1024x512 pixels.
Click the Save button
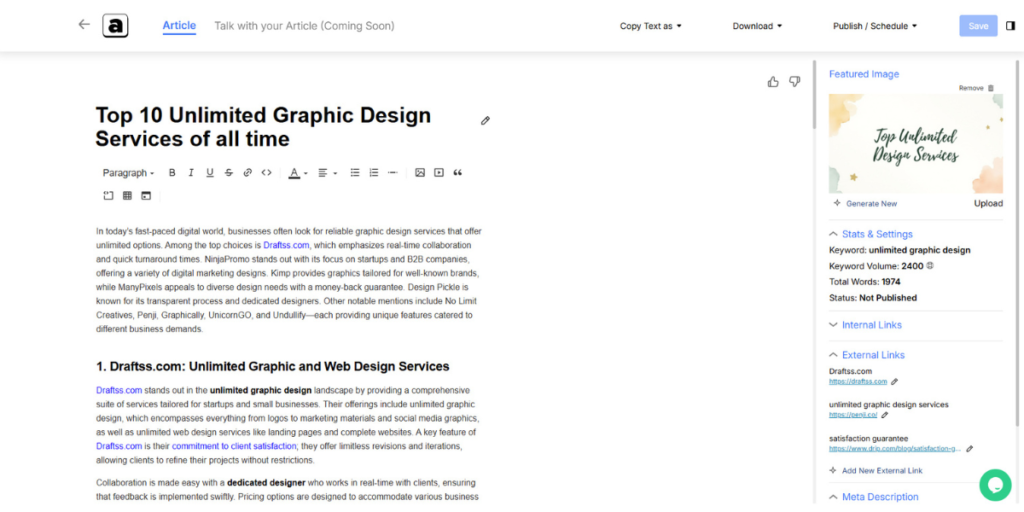click(978, 25)
